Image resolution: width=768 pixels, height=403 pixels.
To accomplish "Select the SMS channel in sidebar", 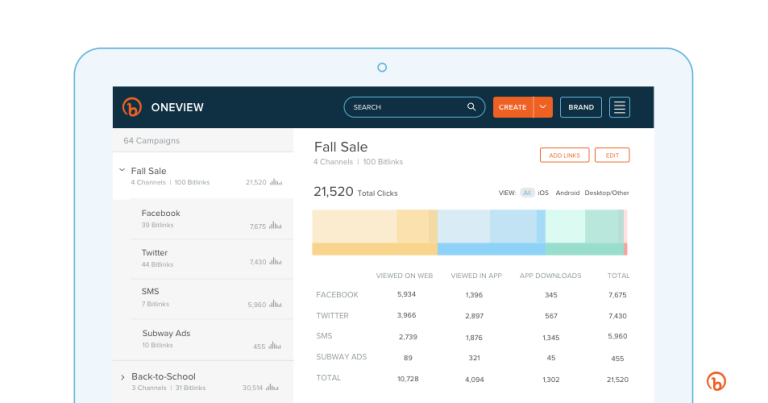I will click(212, 298).
